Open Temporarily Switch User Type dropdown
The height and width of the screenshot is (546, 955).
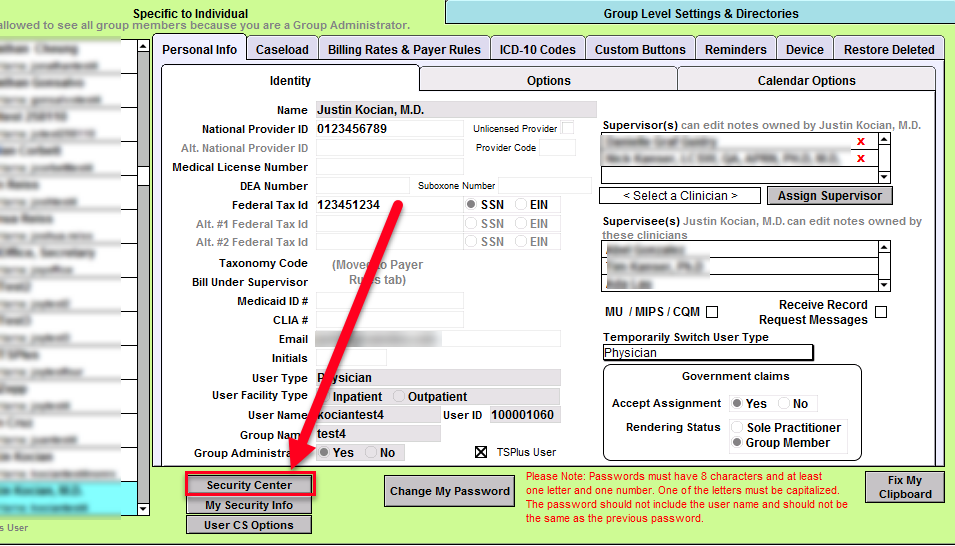point(708,353)
